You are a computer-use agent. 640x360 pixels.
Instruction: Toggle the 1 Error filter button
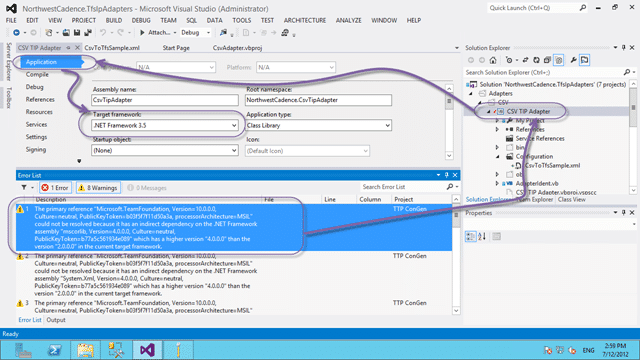click(x=55, y=188)
